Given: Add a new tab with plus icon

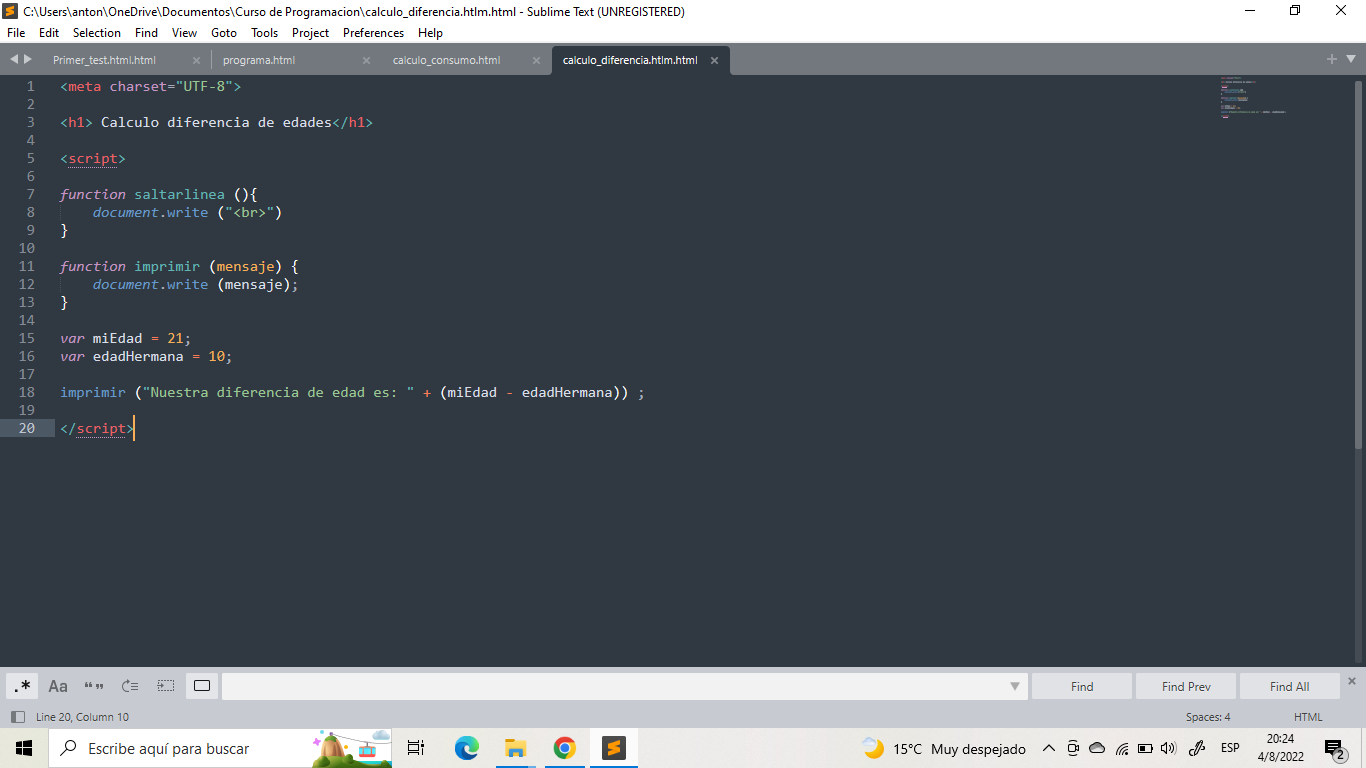Looking at the screenshot, I should 1332,59.
